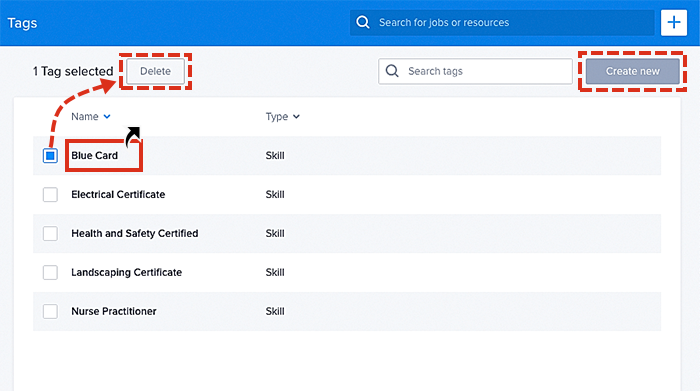Click the magnifier icon in the jobs search bar
Viewport: 700px width, 391px height.
coord(363,22)
